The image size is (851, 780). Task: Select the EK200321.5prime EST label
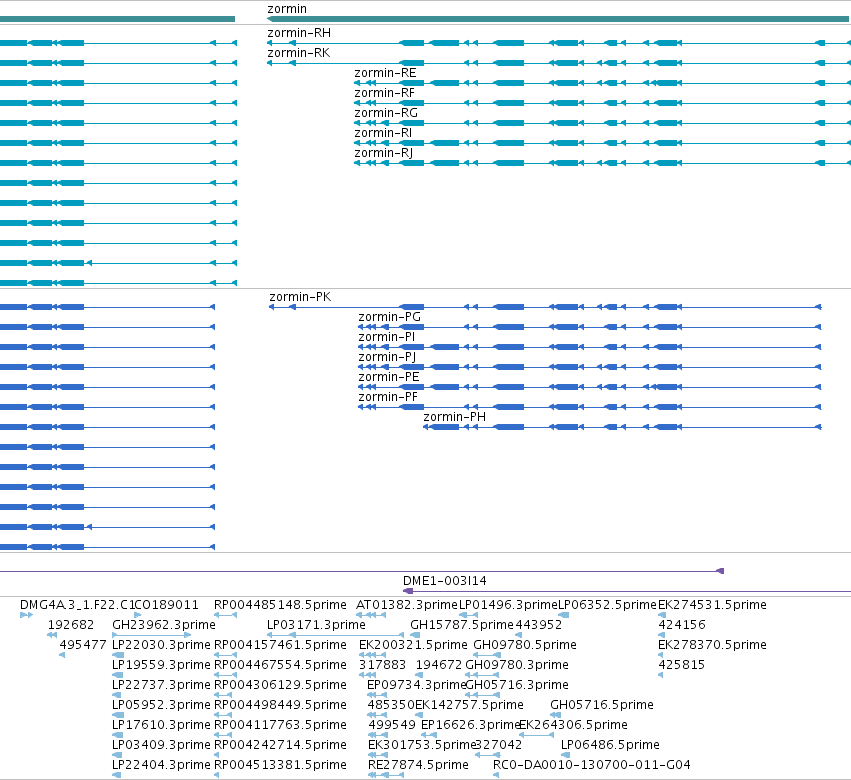click(x=413, y=645)
